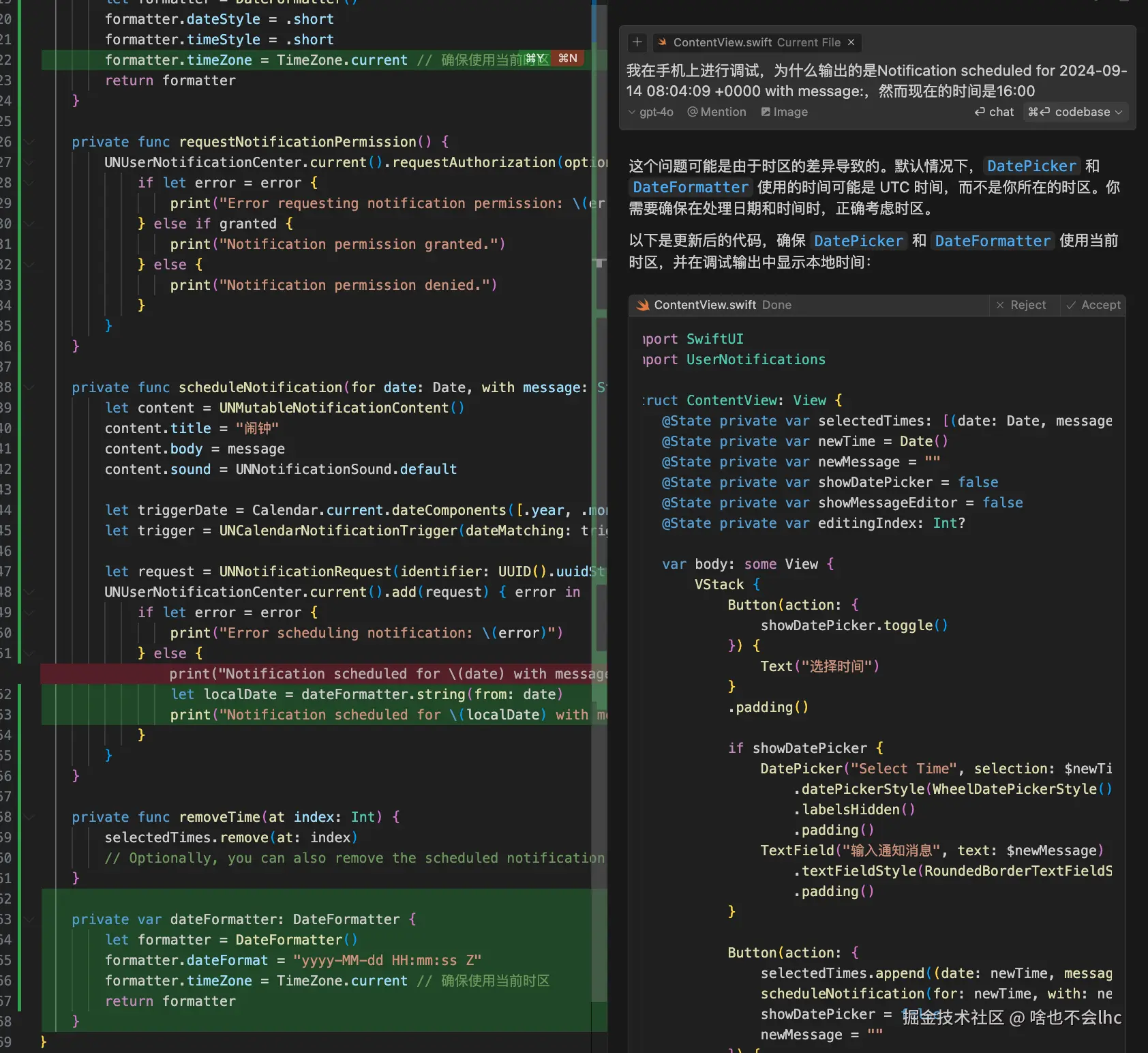Viewport: 1148px width, 1053px height.
Task: Open the gpt-4o model selector
Action: [x=651, y=112]
